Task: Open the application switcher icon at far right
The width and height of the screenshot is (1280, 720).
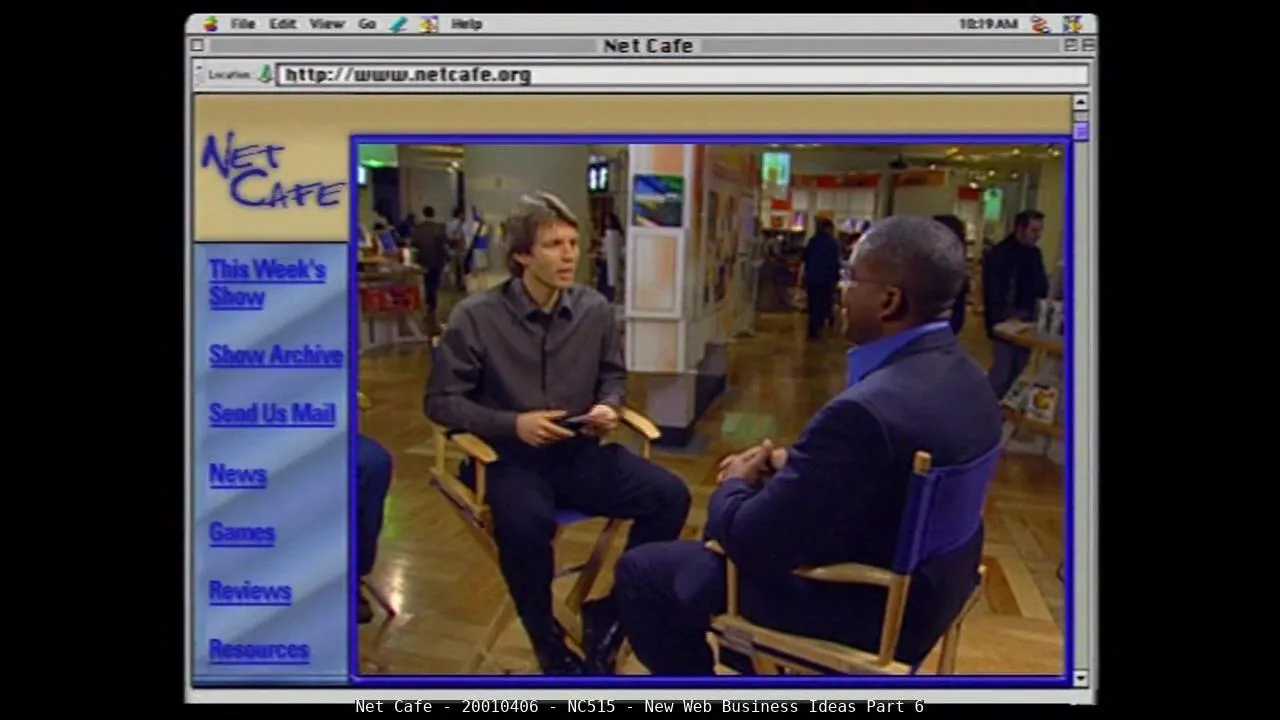Action: [x=1072, y=24]
